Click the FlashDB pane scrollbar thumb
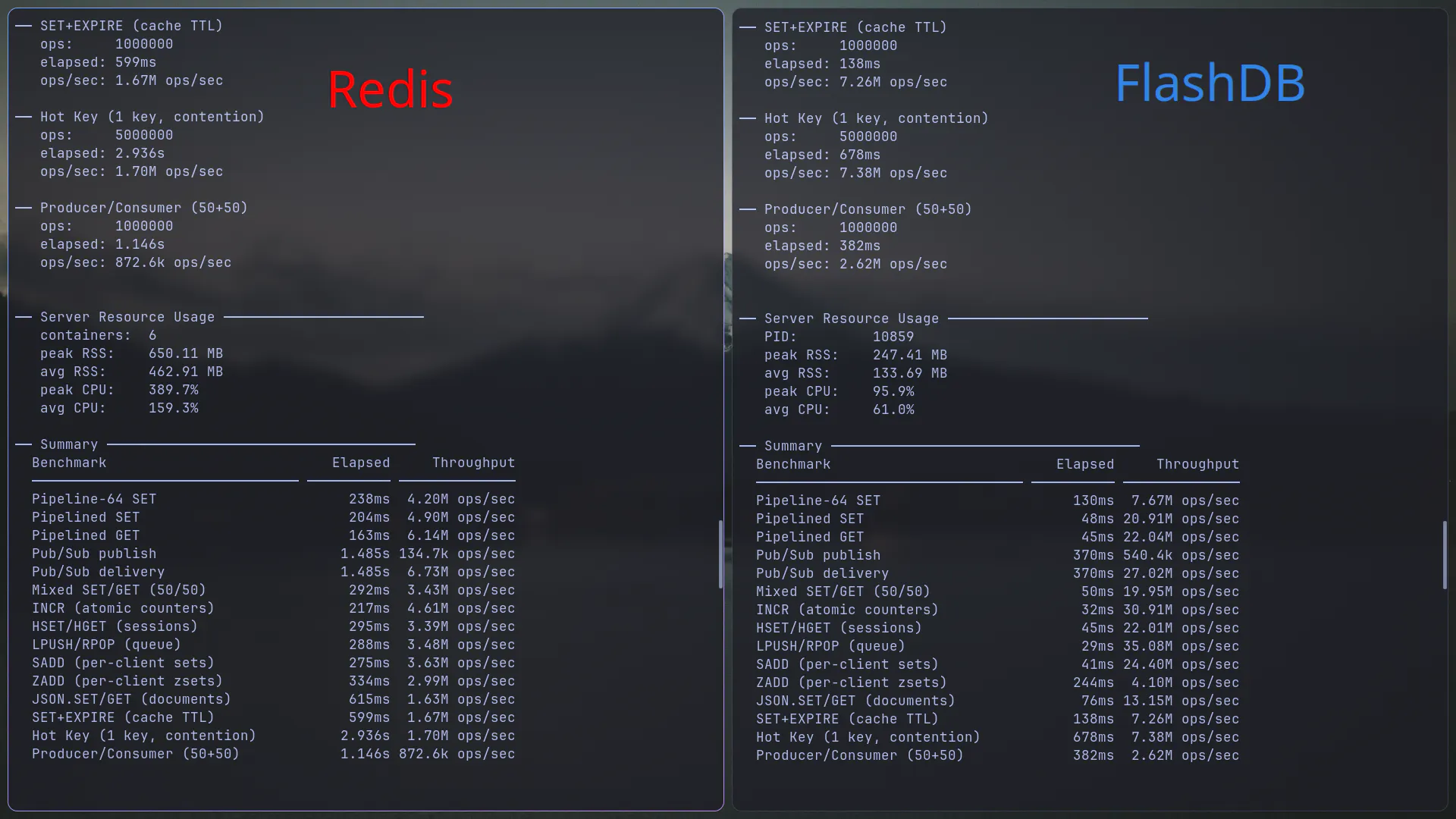The width and height of the screenshot is (1456, 819). coord(1445,555)
